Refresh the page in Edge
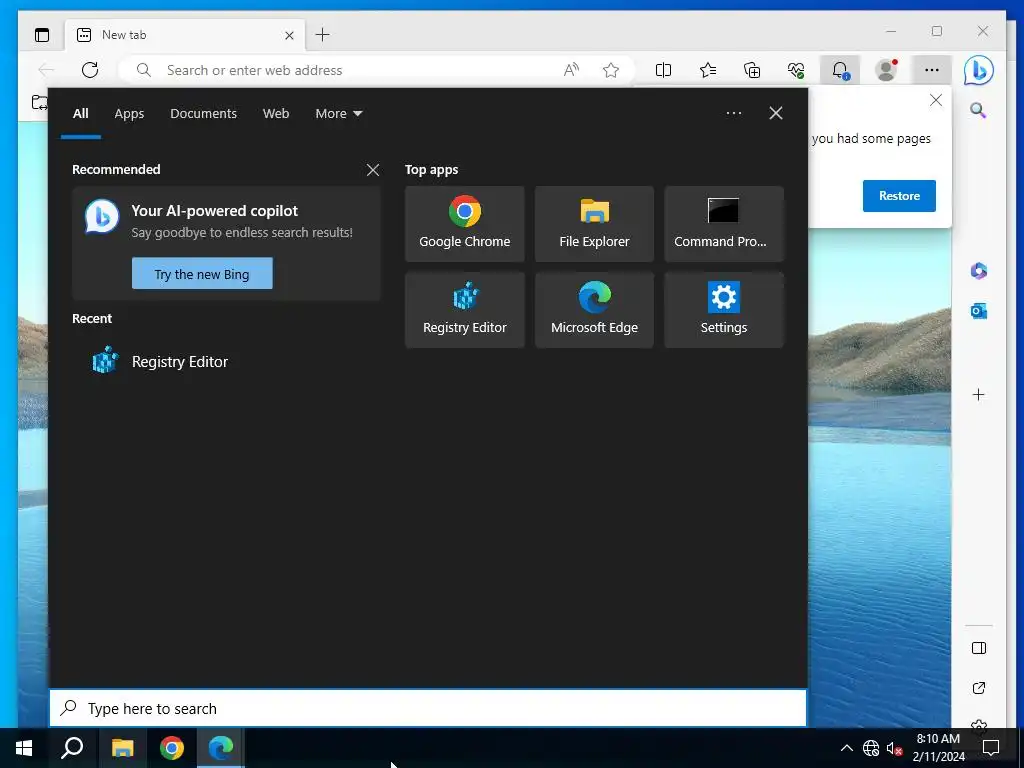 pos(90,70)
